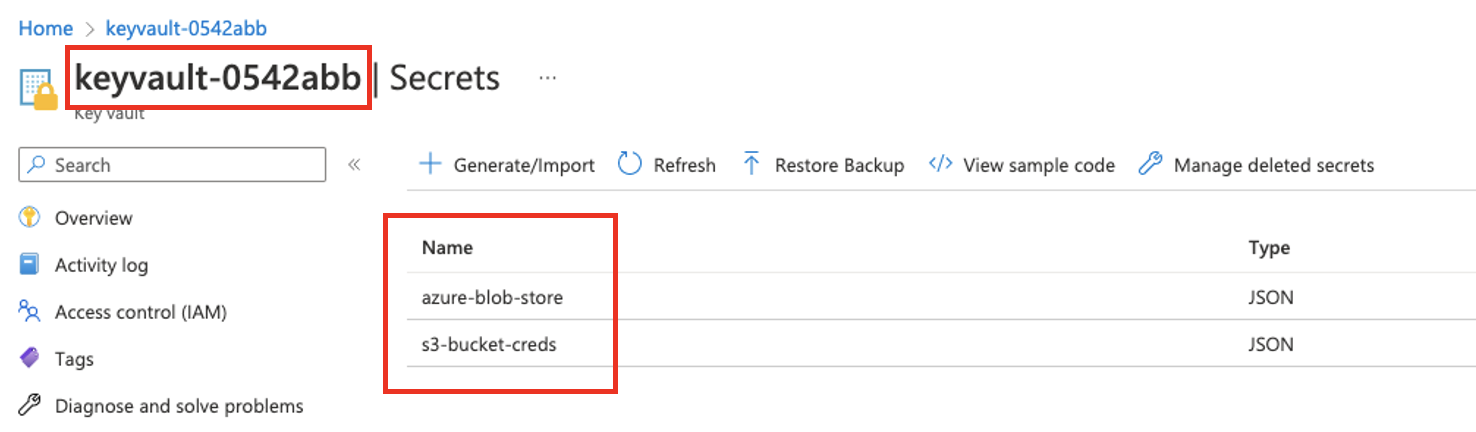1476x432 pixels.
Task: Go to Access control (IAM) page
Action: [x=141, y=312]
